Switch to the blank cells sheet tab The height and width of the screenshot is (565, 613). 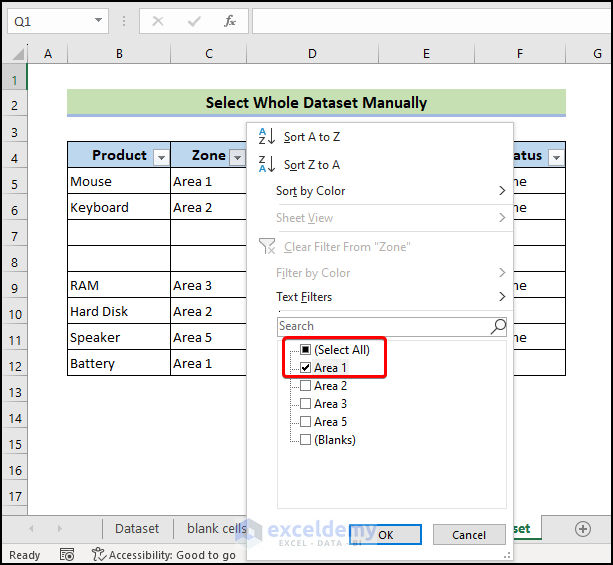click(217, 529)
